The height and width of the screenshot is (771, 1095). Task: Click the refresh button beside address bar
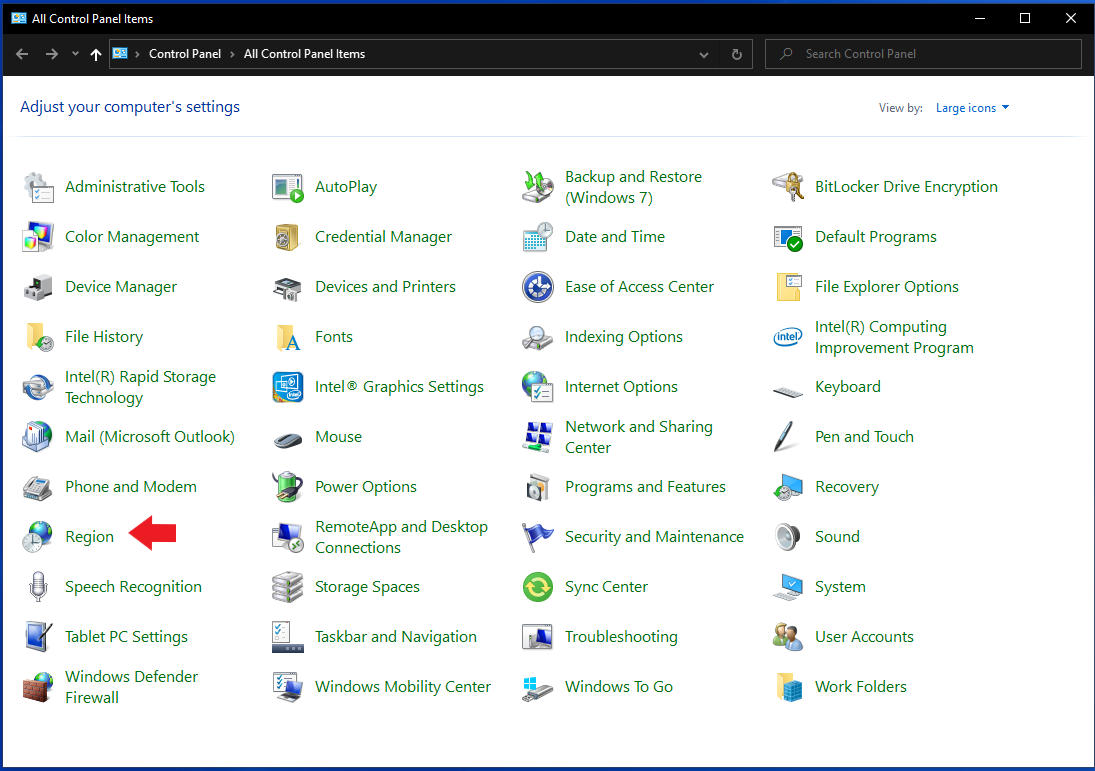(737, 54)
